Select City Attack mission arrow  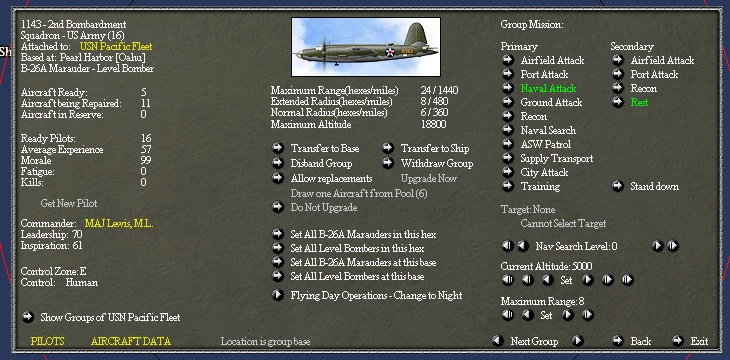click(507, 172)
